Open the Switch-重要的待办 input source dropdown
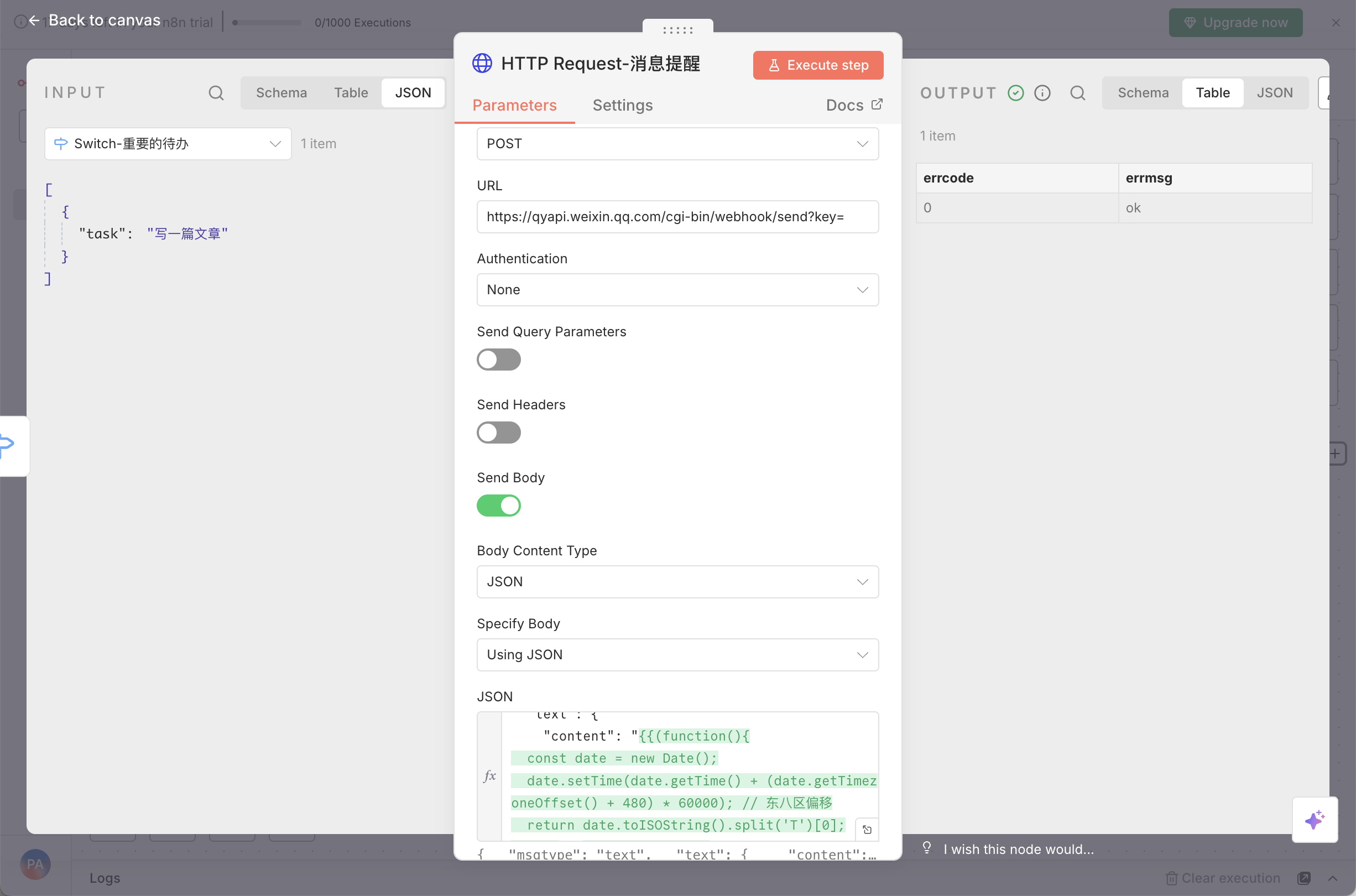The width and height of the screenshot is (1356, 896). (x=168, y=143)
